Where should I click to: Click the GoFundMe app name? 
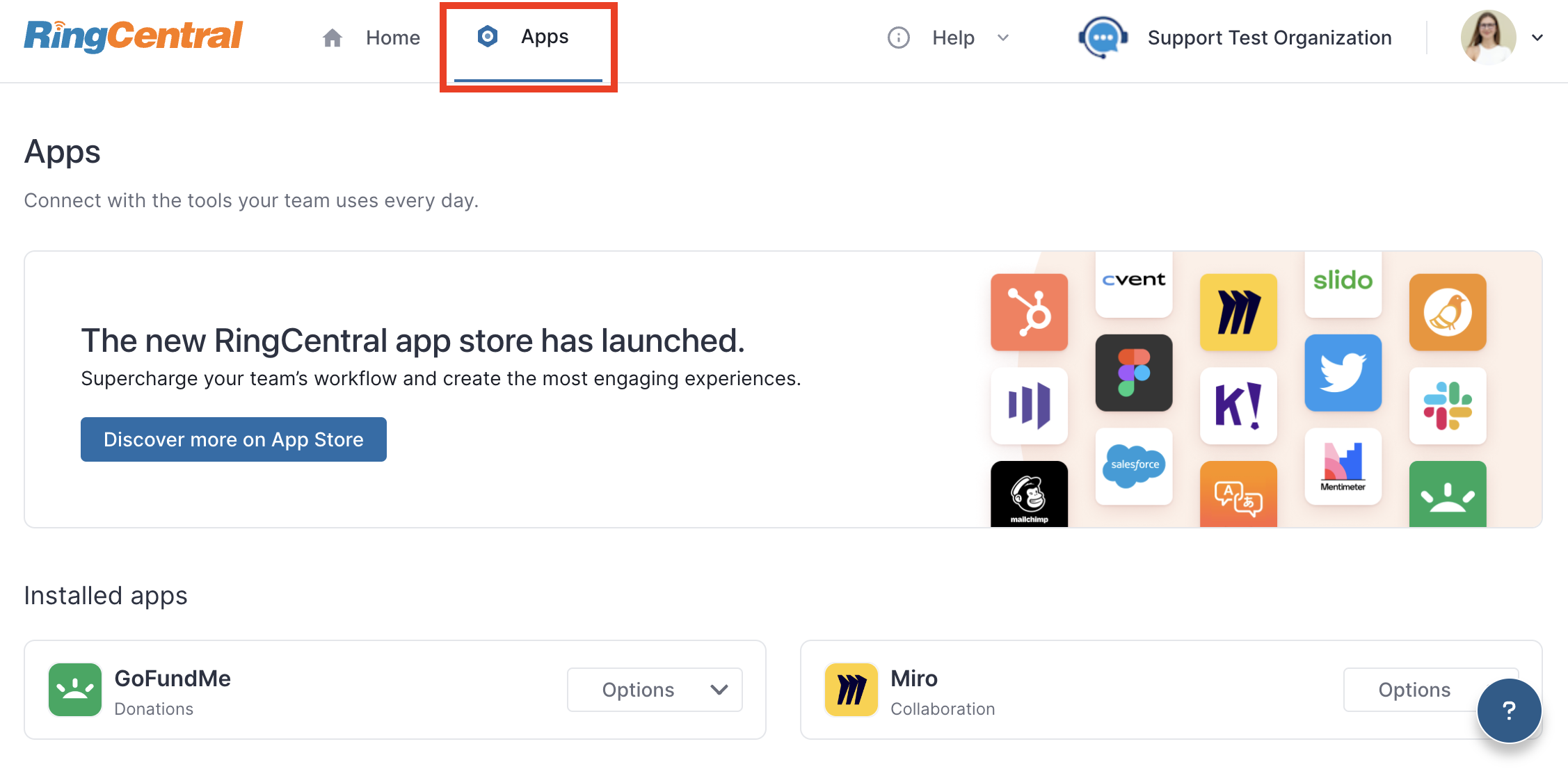173,678
